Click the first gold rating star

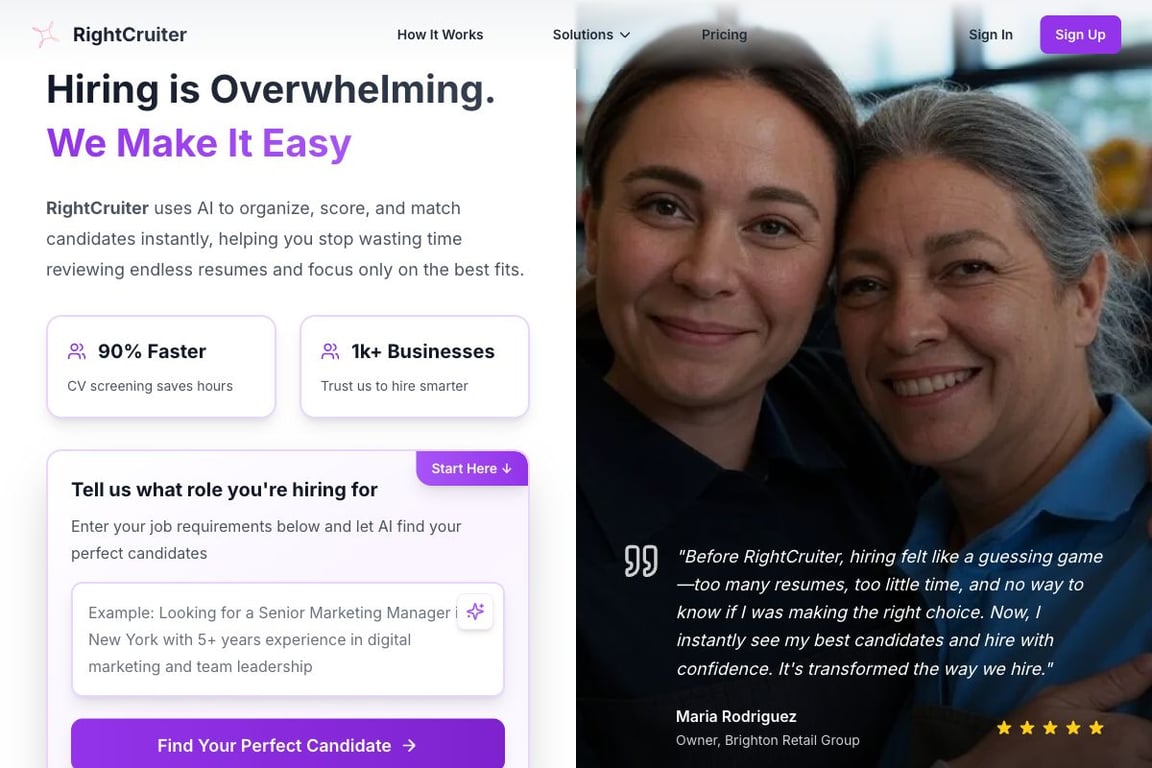(1004, 728)
